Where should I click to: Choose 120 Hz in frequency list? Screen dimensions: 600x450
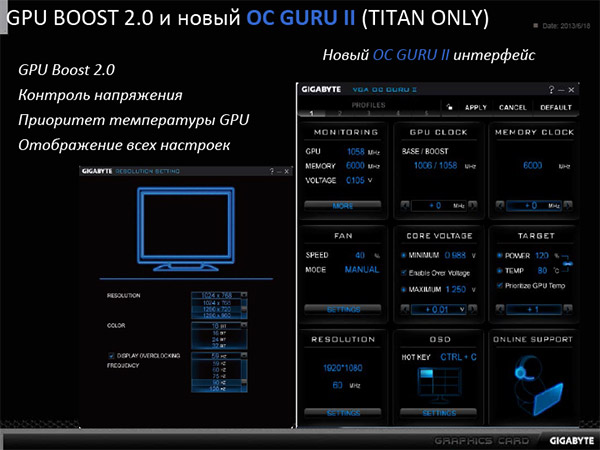tap(217, 389)
